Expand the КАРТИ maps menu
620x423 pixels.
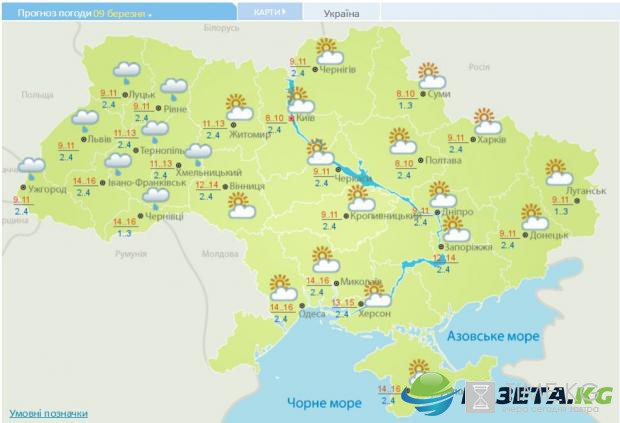point(269,12)
